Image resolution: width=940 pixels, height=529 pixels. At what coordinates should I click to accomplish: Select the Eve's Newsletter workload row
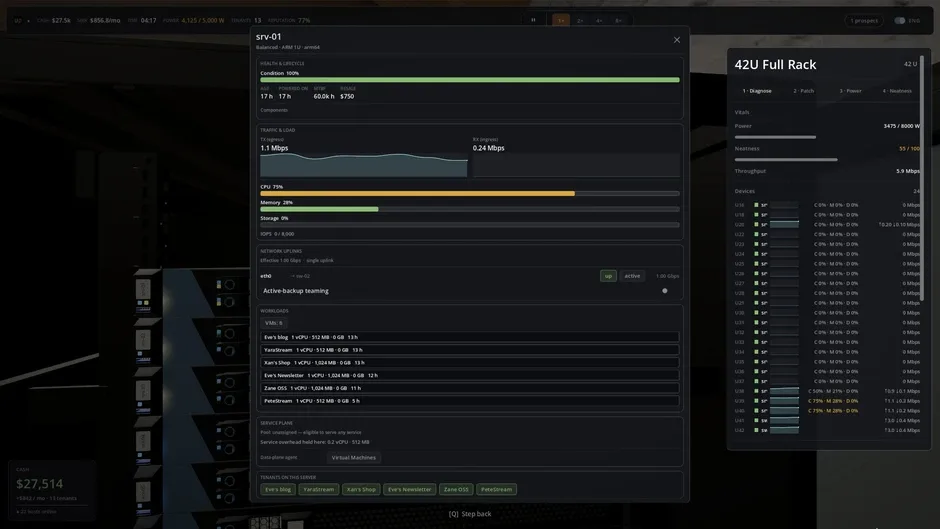pyautogui.click(x=470, y=375)
